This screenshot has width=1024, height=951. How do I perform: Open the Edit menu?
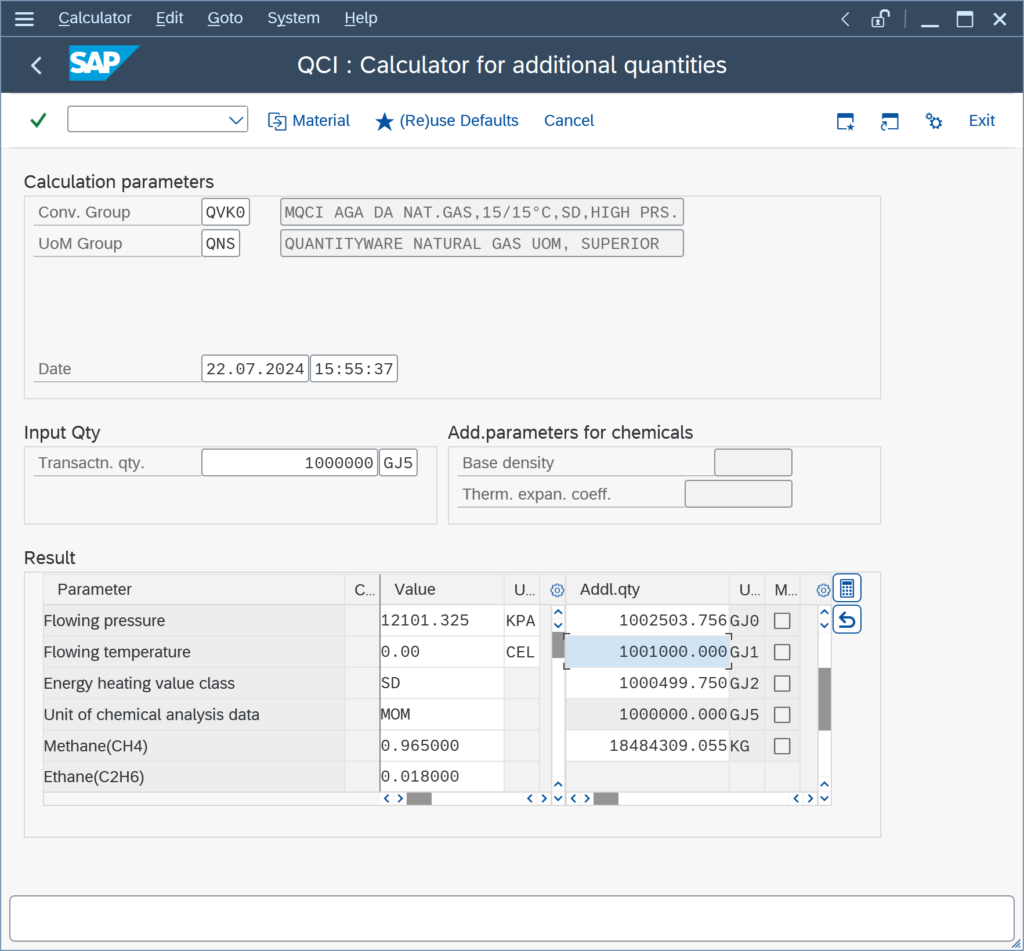(x=169, y=18)
